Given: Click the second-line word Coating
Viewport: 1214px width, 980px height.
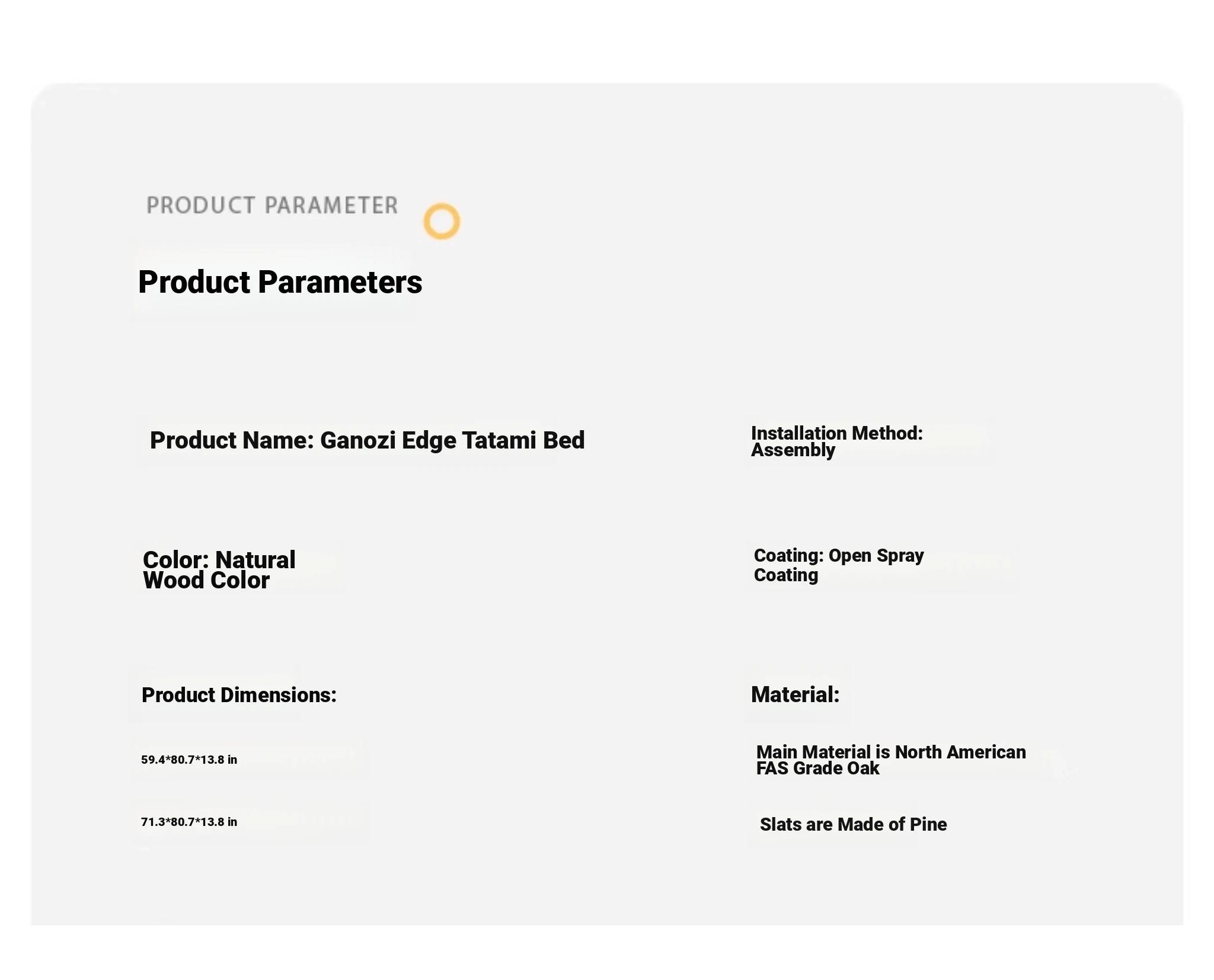Looking at the screenshot, I should [x=785, y=575].
